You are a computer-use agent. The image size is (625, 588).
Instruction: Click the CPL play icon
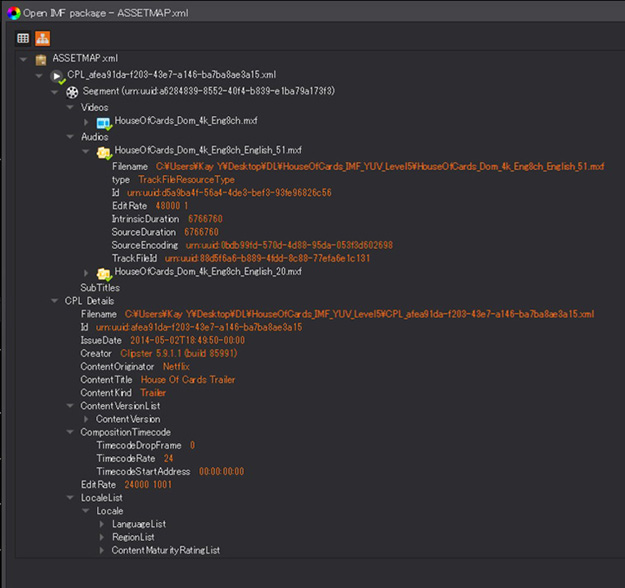(x=57, y=75)
